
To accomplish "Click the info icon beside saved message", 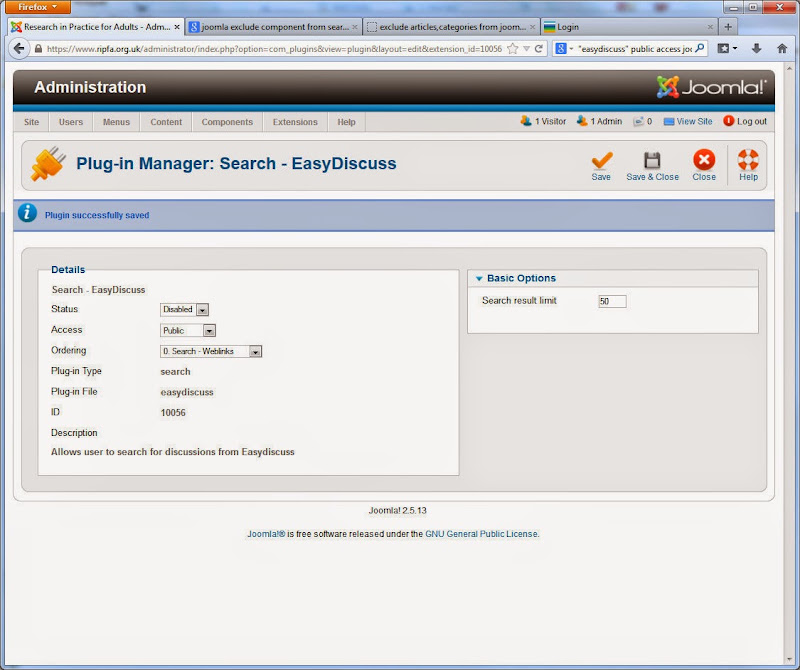I will click(28, 213).
